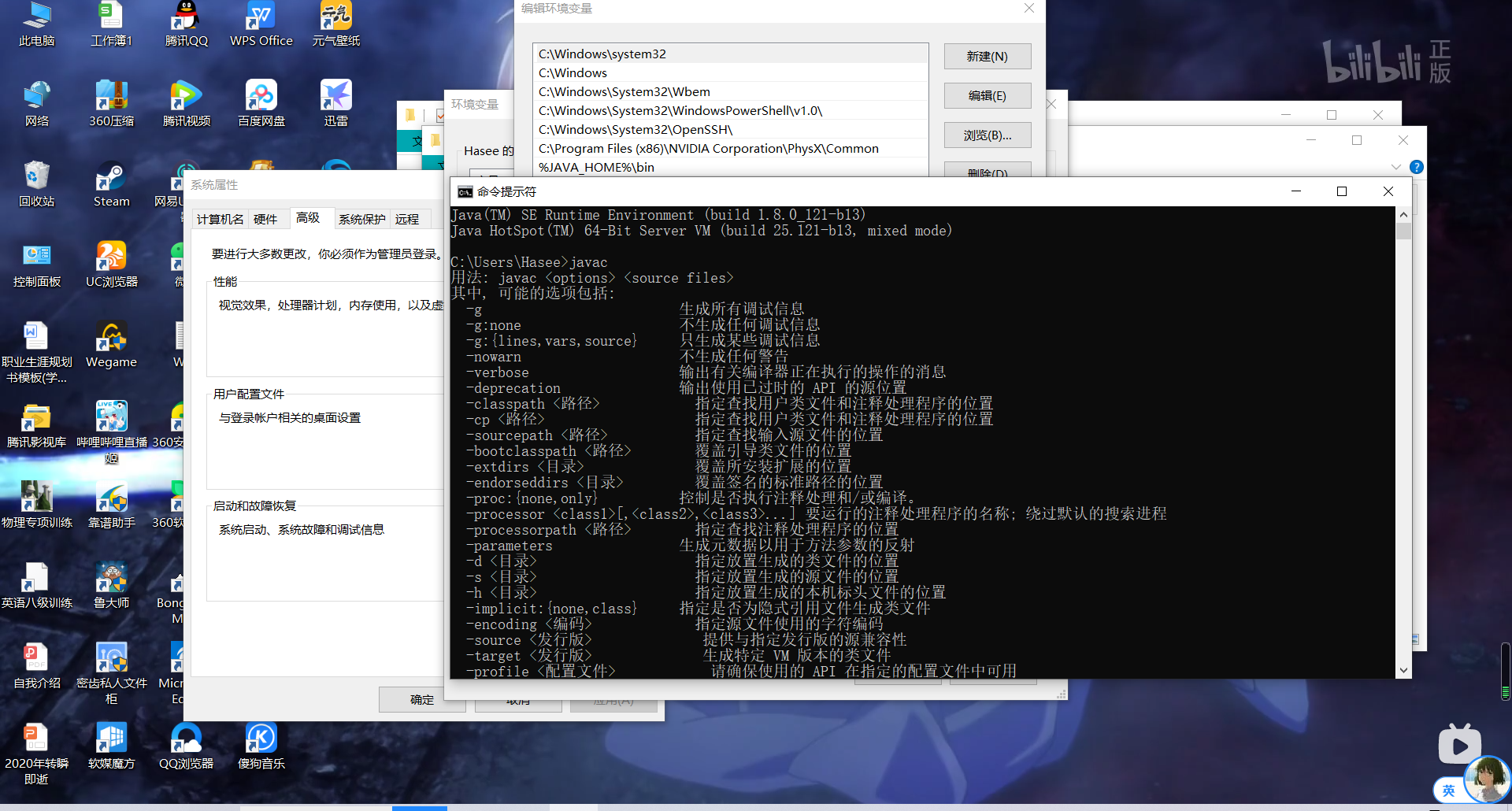The image size is (1512, 811).
Task: Open the 百度网盘 desktop icon
Action: tap(261, 103)
